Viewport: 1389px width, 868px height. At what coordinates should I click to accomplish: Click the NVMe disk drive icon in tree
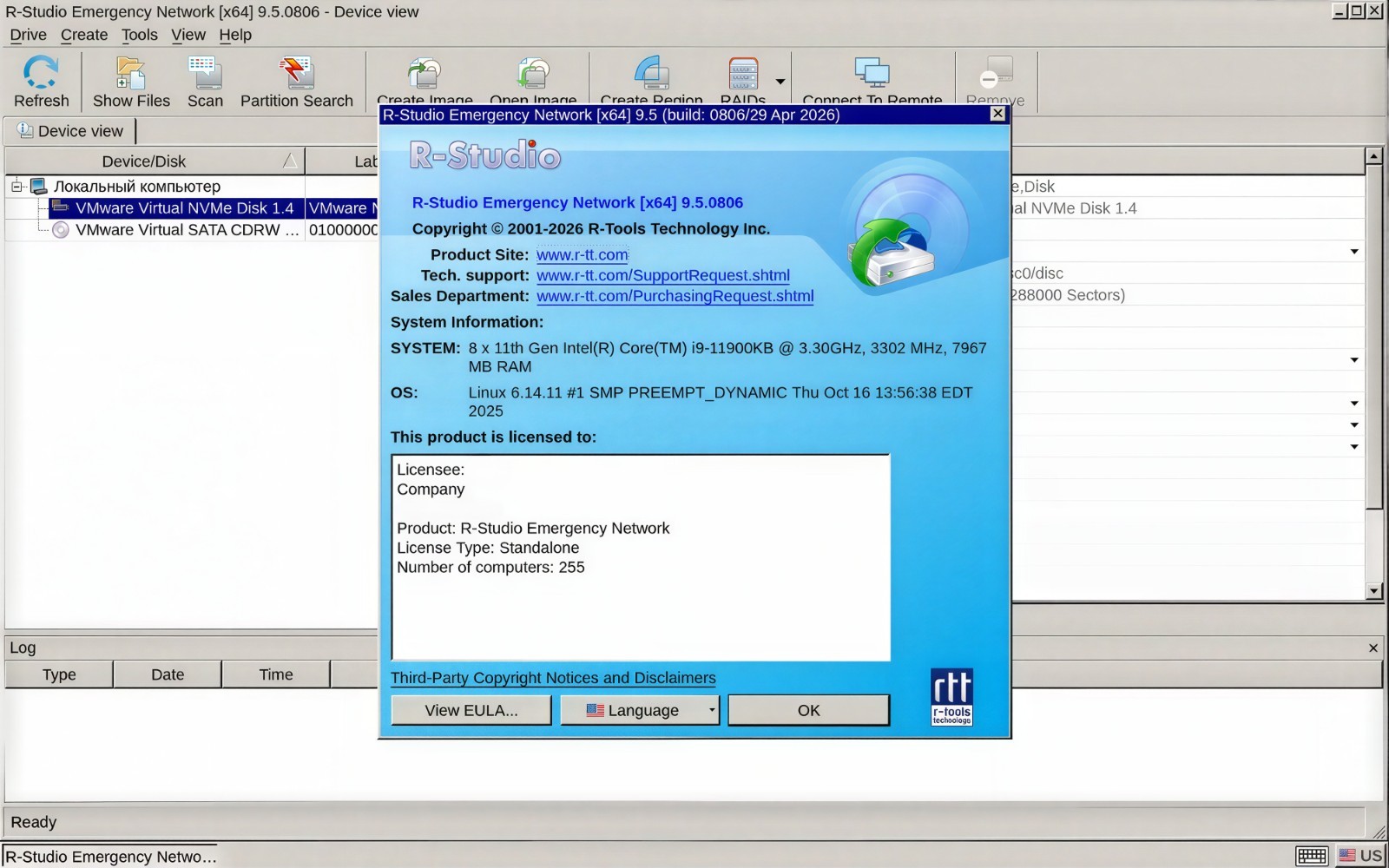coord(60,207)
